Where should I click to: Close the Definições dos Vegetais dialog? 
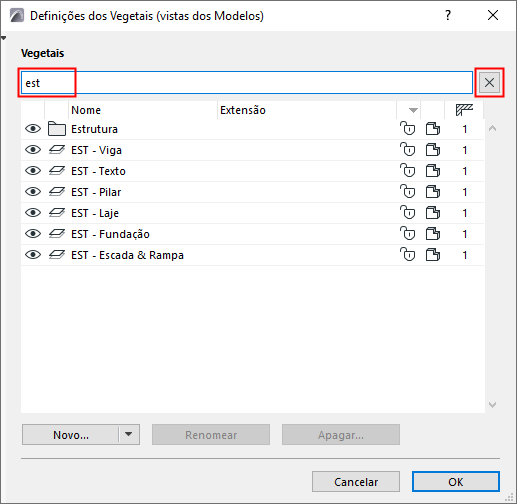493,15
